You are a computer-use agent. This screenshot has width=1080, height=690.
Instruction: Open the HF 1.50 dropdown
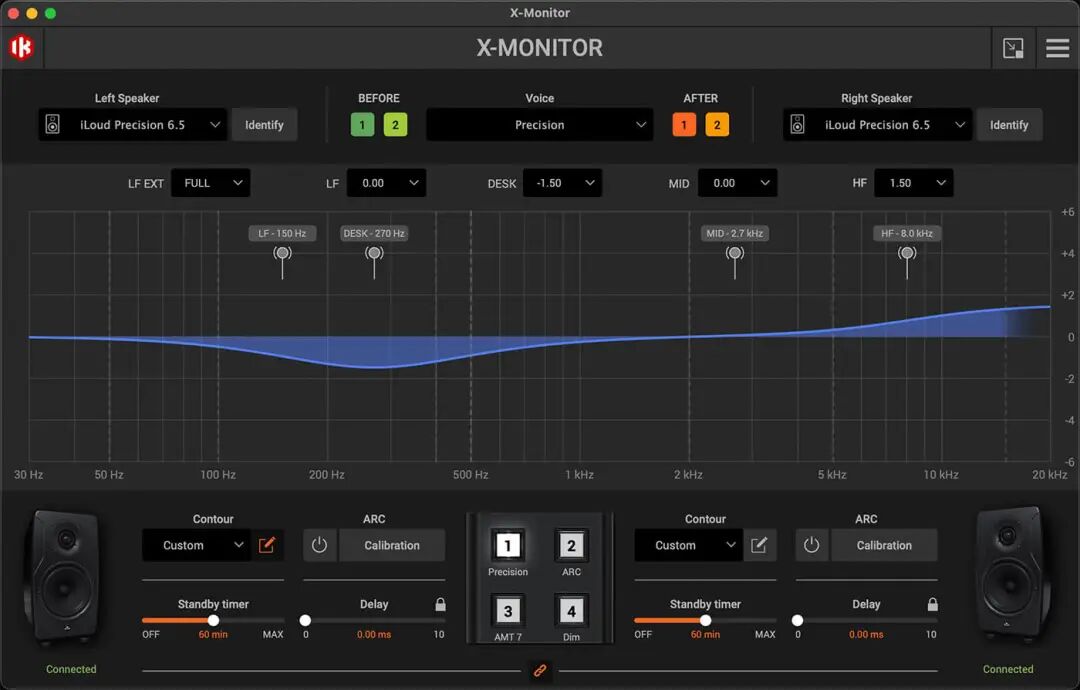914,183
